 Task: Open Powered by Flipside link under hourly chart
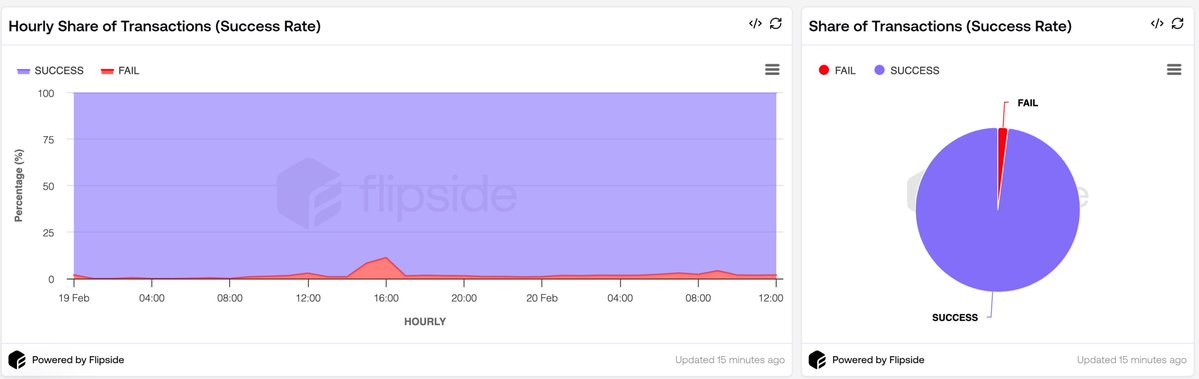pyautogui.click(x=78, y=359)
